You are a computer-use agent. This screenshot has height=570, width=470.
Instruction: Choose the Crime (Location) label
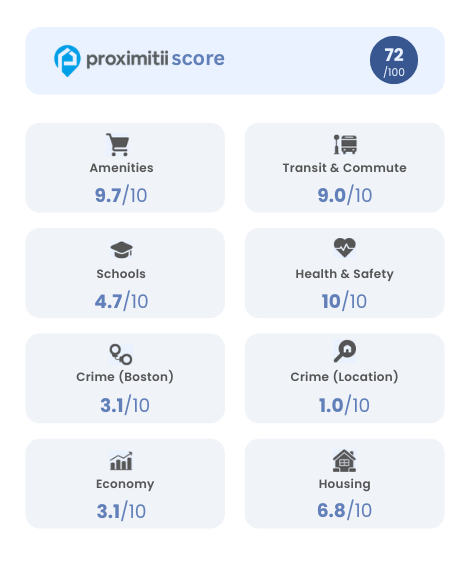pyautogui.click(x=344, y=377)
